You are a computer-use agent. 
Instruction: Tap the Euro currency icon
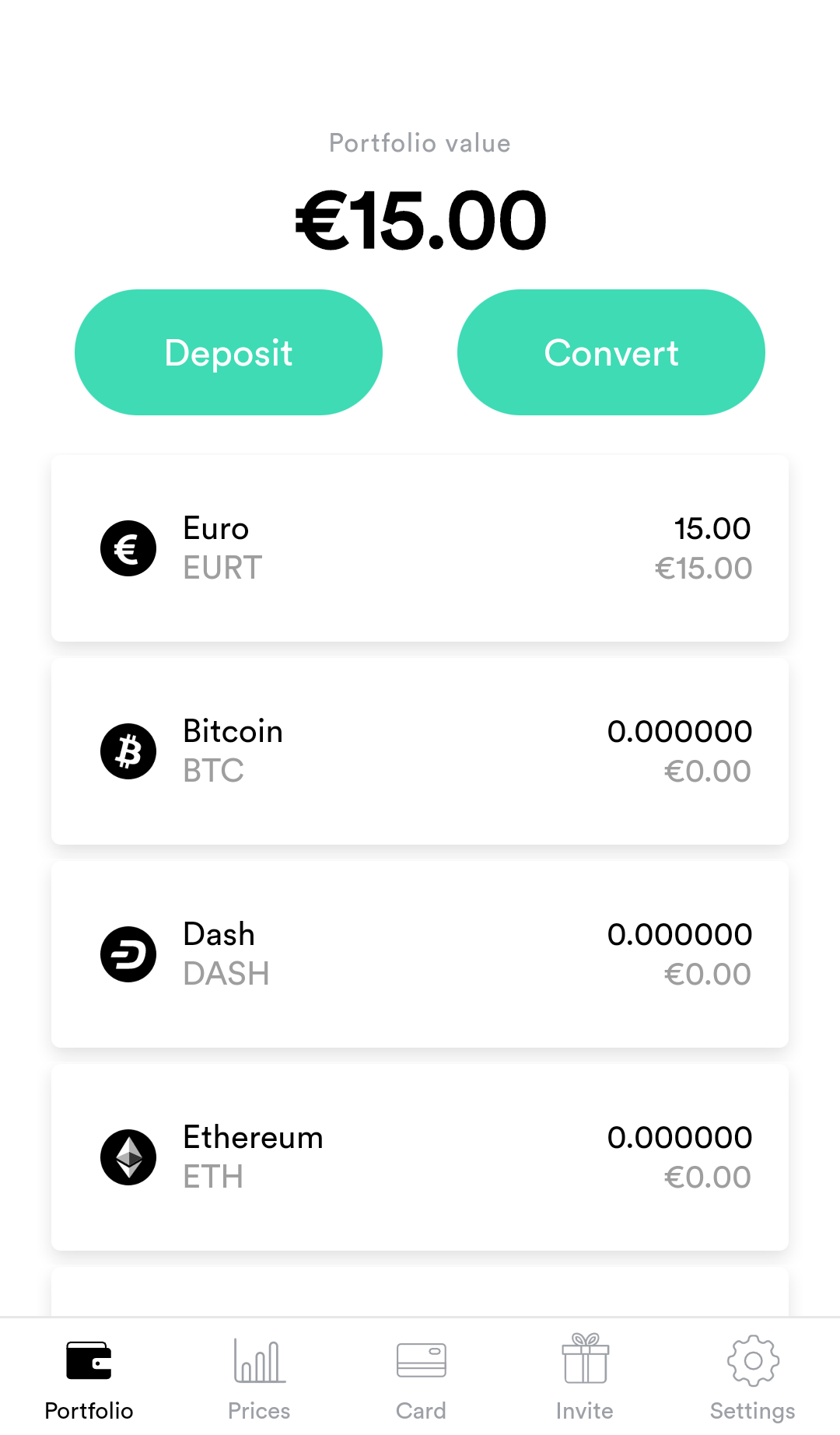[128, 548]
